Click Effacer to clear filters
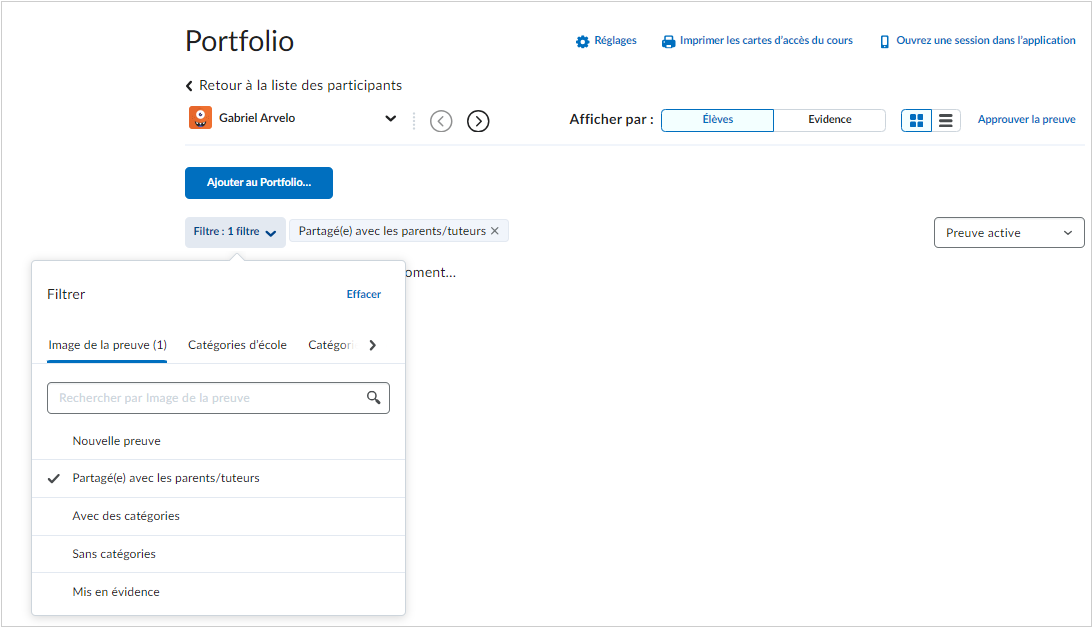 [x=364, y=294]
